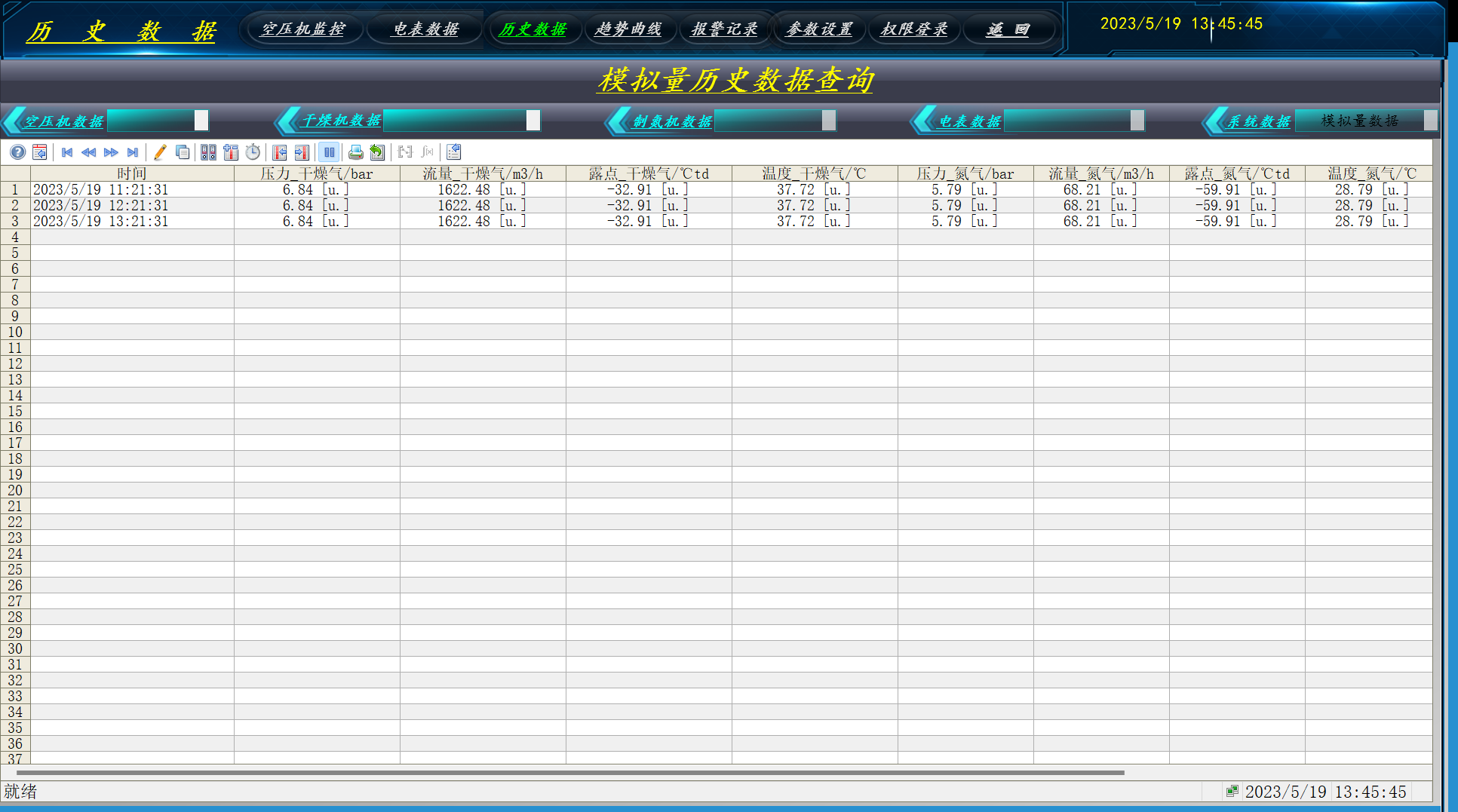Jump to last data record
This screenshot has width=1458, height=812.
[x=133, y=152]
